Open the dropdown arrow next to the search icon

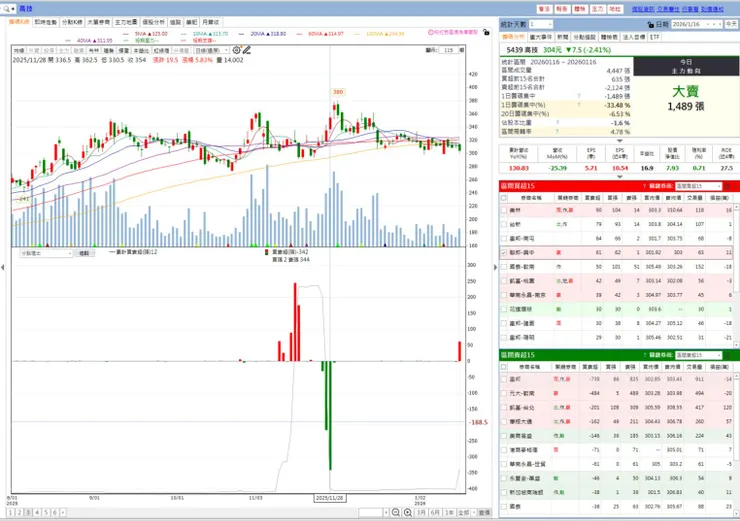[13, 8]
